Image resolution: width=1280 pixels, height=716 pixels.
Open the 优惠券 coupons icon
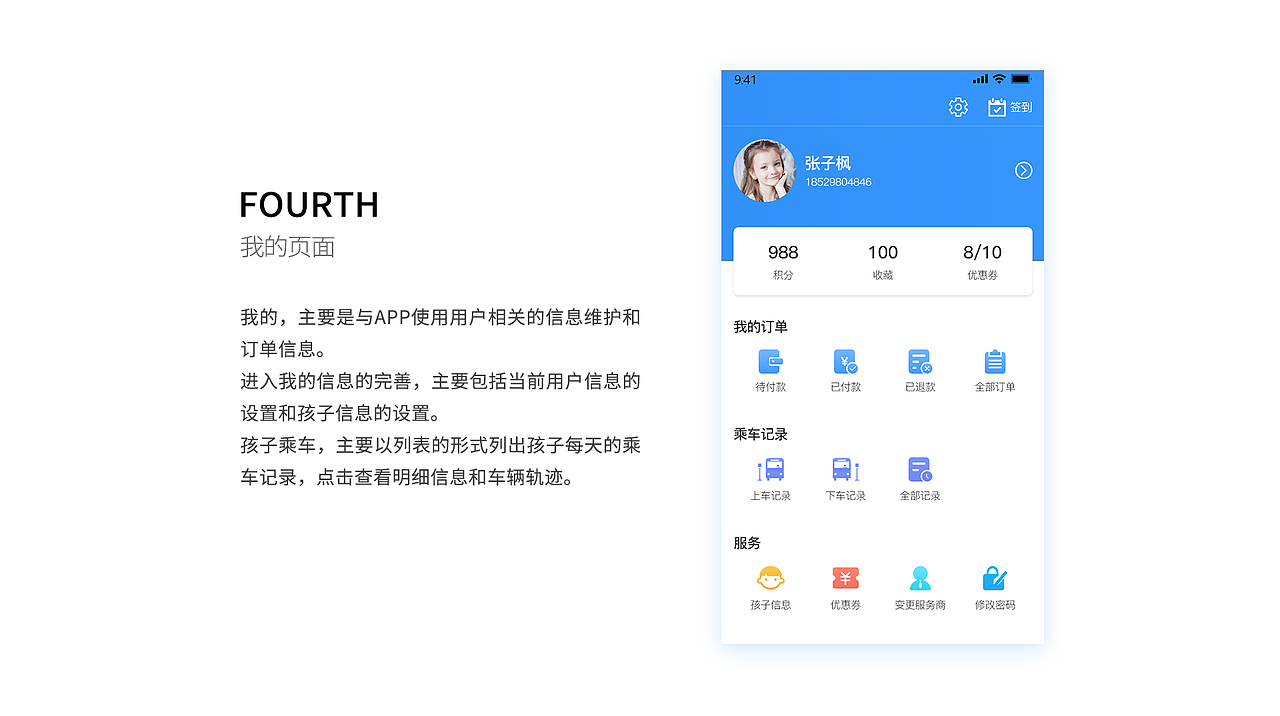point(845,578)
